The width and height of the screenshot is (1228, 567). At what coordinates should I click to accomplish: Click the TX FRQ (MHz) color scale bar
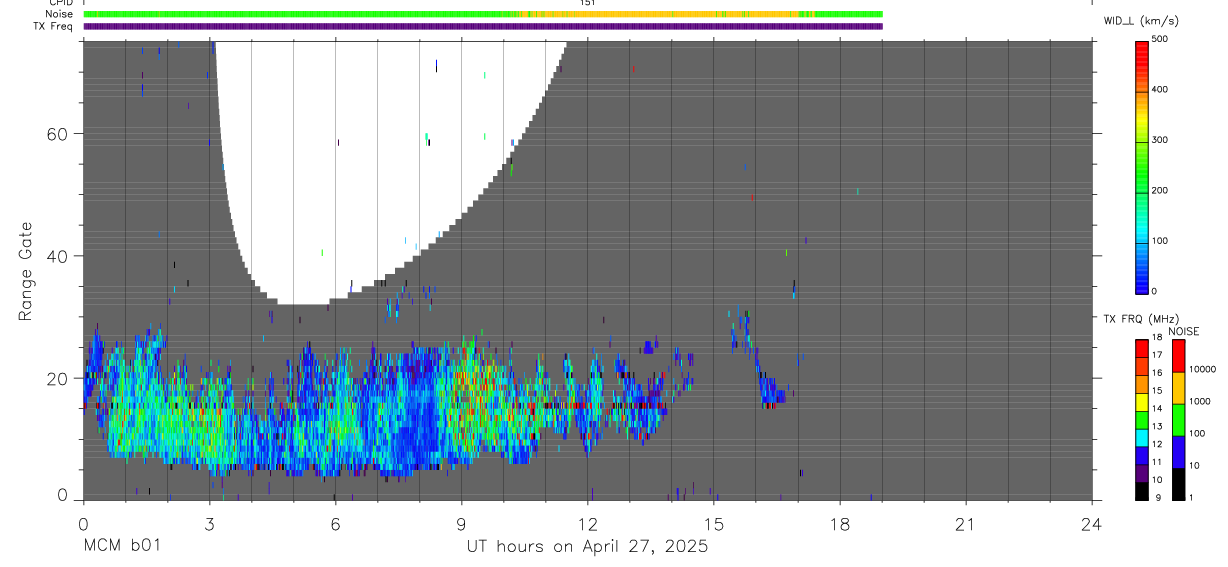tap(1141, 419)
